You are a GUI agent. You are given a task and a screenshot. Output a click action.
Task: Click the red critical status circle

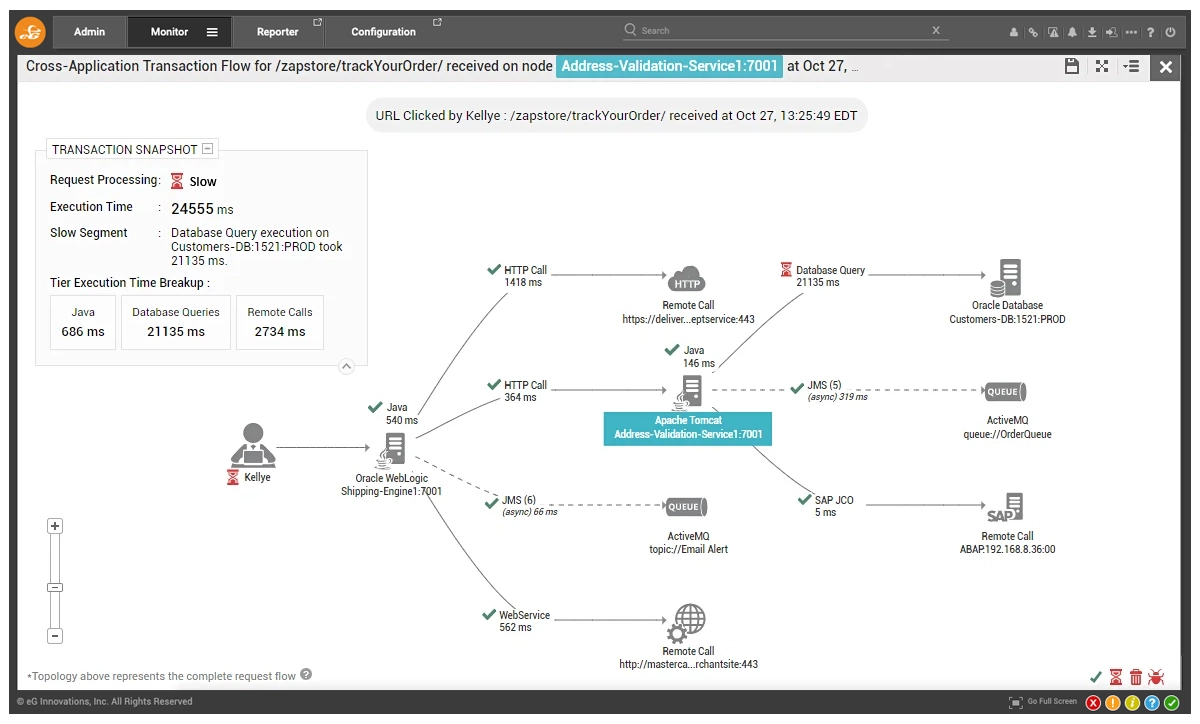click(1093, 703)
